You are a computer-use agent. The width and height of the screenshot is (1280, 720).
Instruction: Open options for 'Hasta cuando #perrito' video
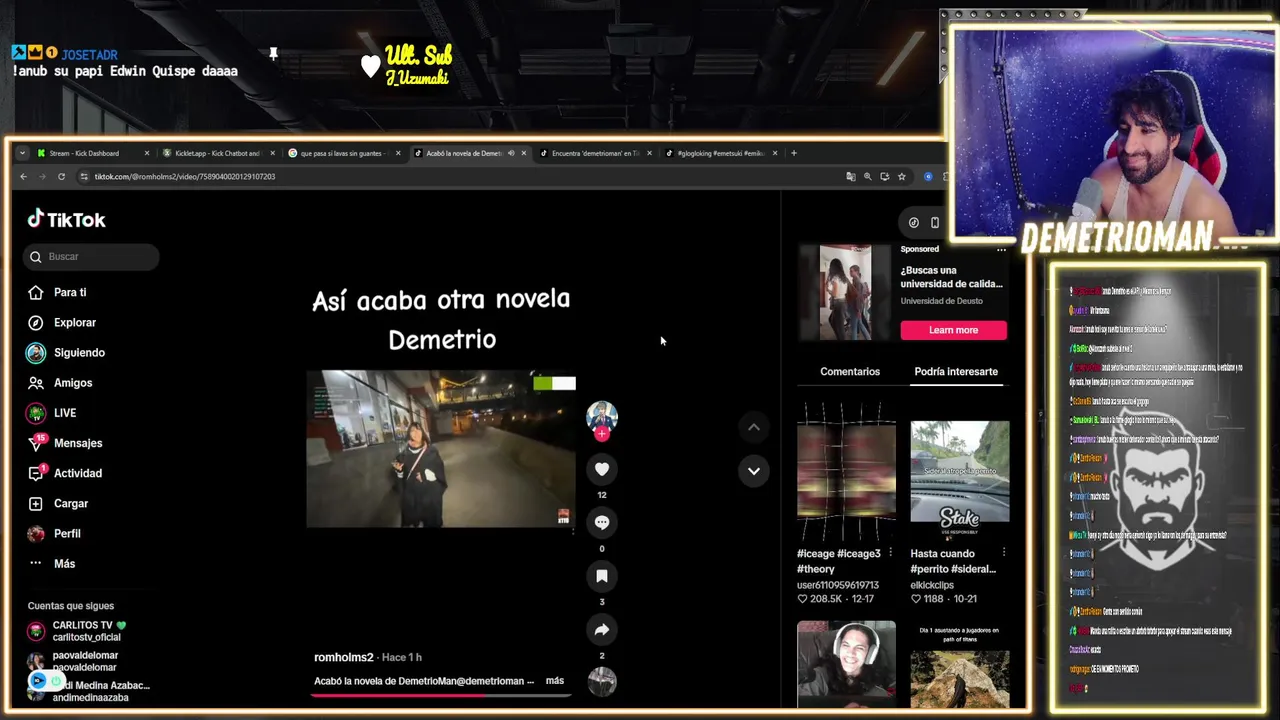tap(1003, 553)
